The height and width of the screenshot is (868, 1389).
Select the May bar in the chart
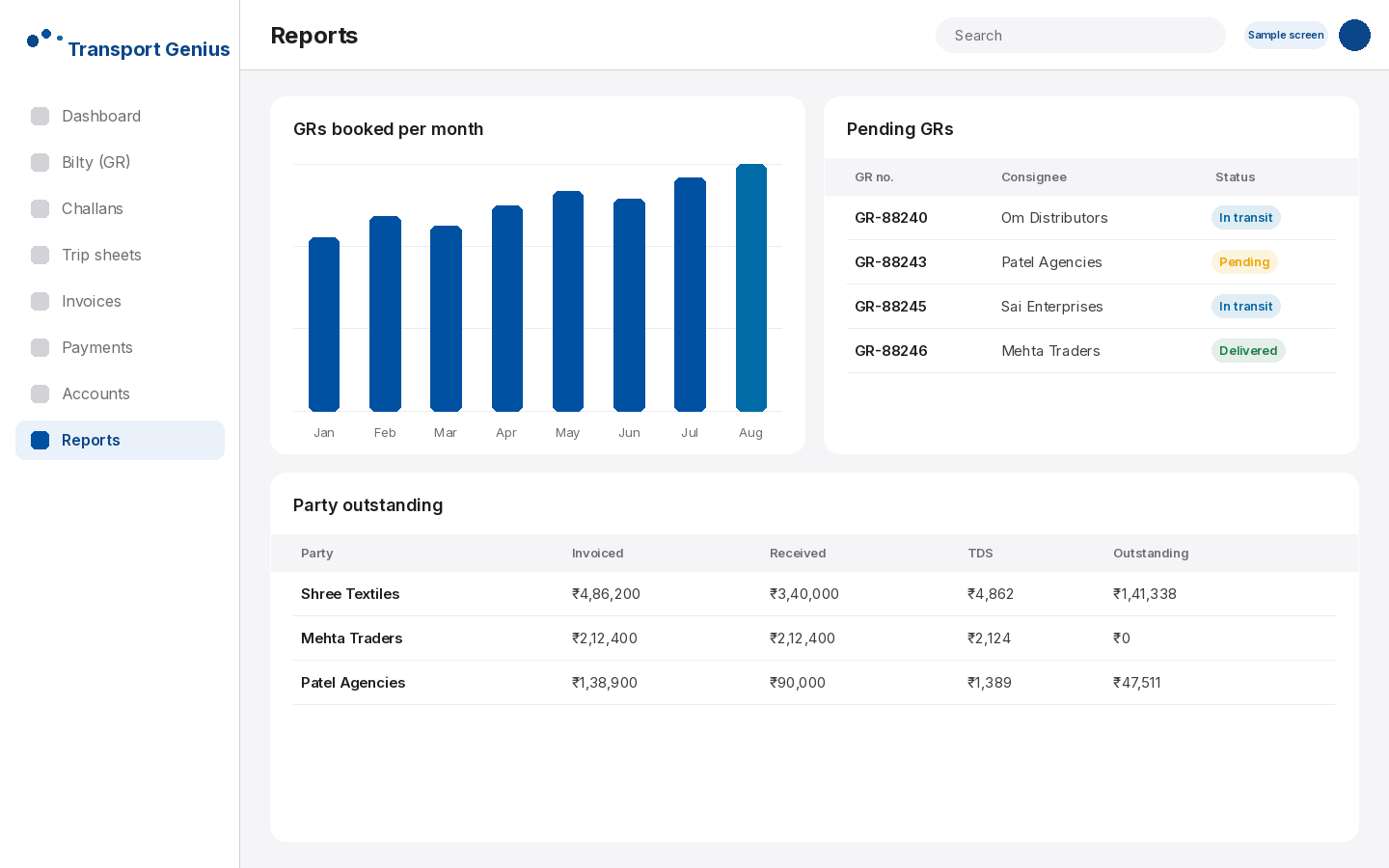pyautogui.click(x=568, y=301)
